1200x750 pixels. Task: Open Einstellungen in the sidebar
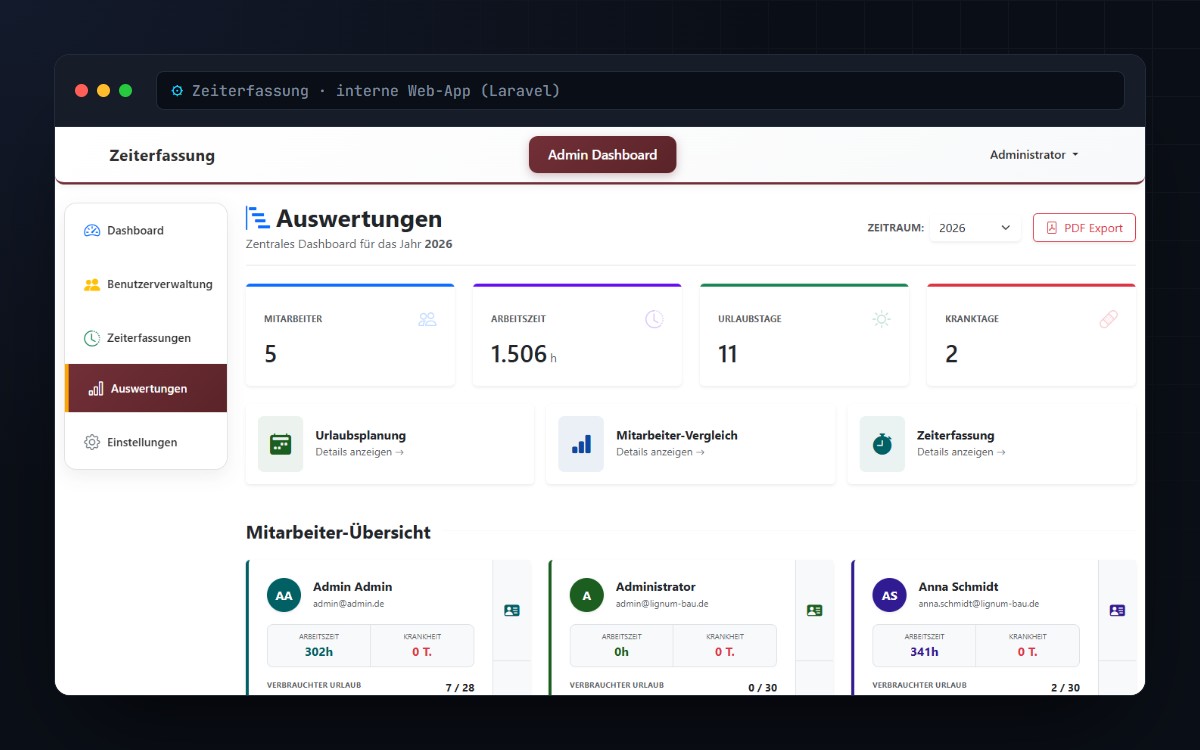146,442
